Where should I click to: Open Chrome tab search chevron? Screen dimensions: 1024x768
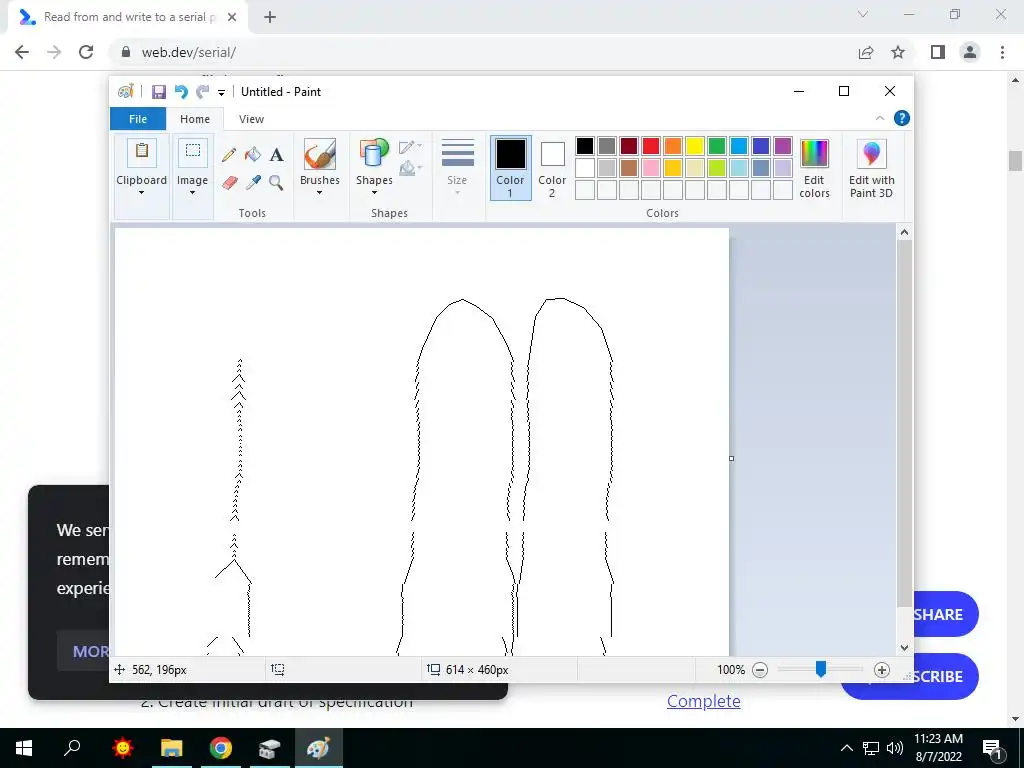point(863,14)
